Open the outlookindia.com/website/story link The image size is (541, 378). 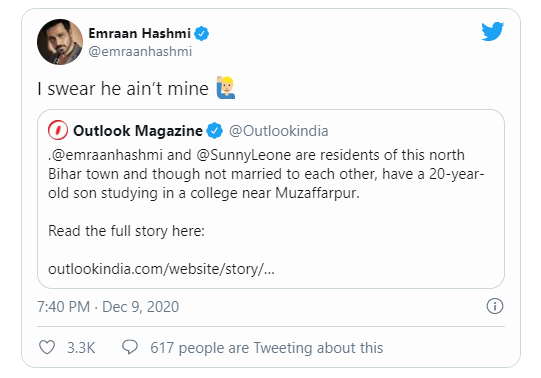161,269
